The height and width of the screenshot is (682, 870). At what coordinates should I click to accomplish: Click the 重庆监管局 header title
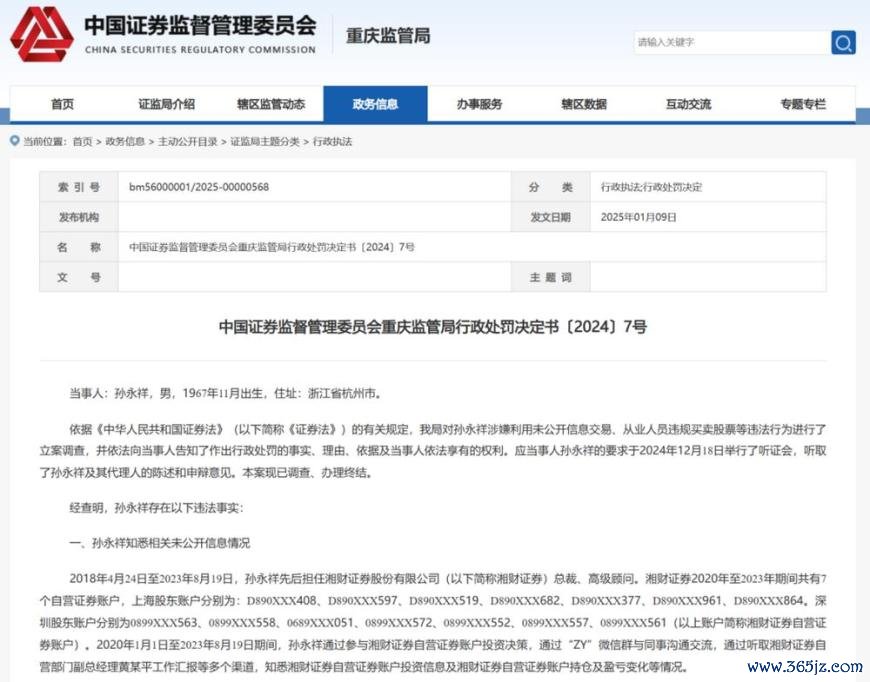click(x=388, y=36)
